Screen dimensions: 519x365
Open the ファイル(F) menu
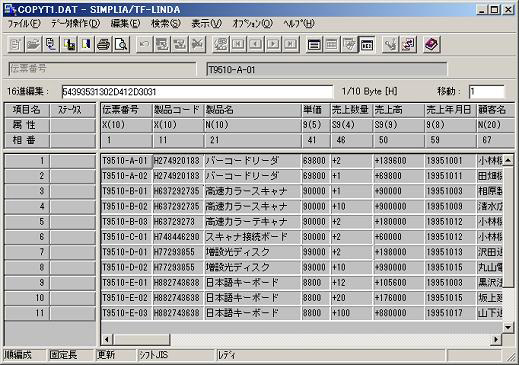pyautogui.click(x=24, y=24)
